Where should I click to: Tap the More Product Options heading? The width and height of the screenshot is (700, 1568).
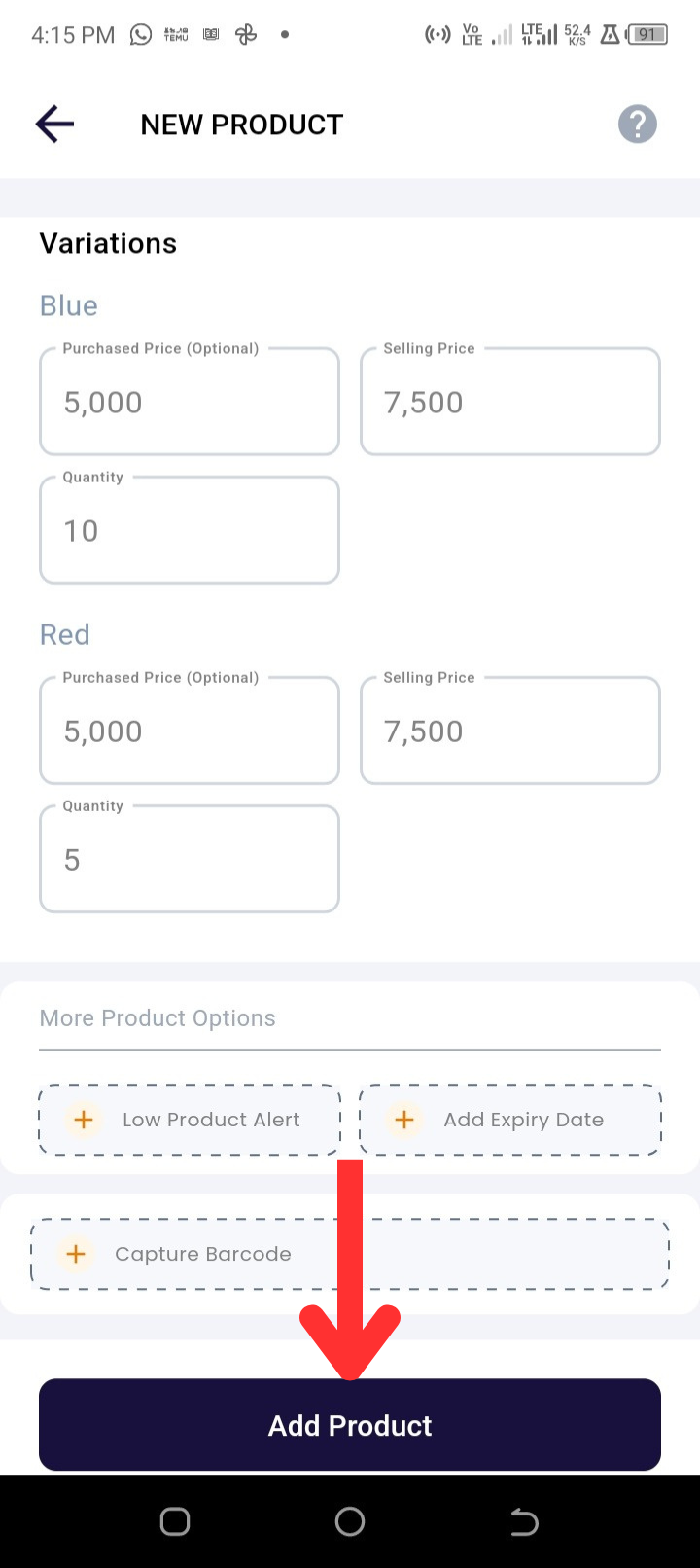coord(157,1018)
